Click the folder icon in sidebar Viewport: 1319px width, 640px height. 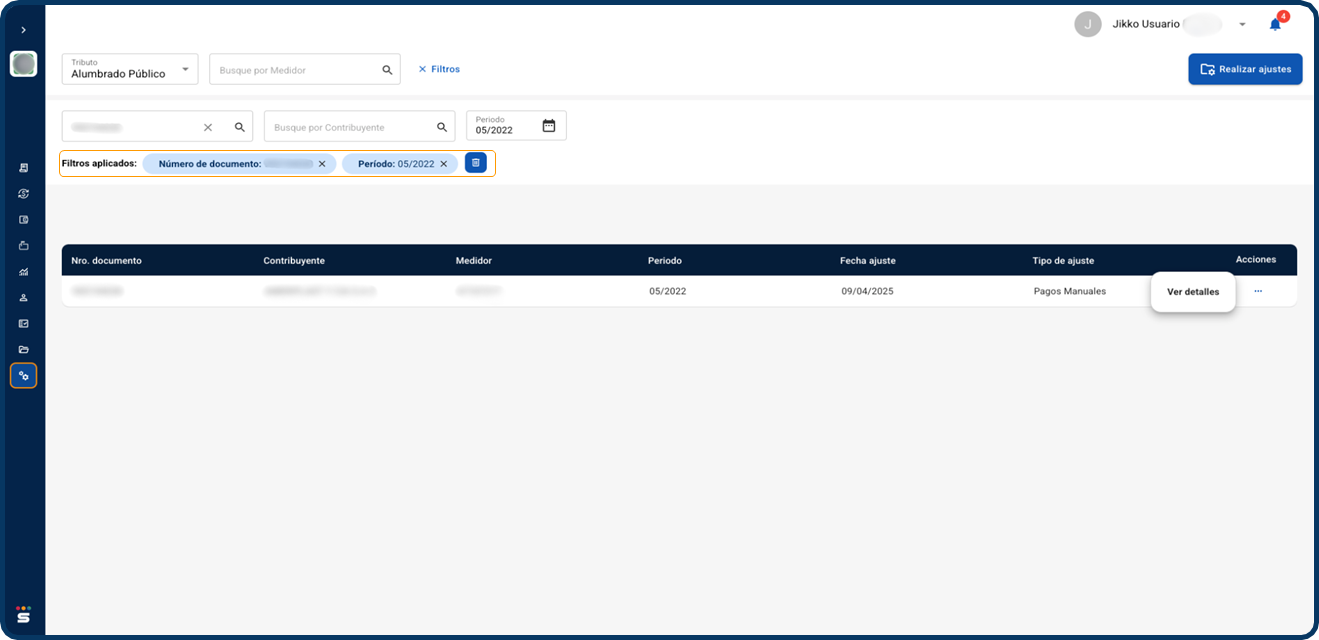(x=24, y=349)
